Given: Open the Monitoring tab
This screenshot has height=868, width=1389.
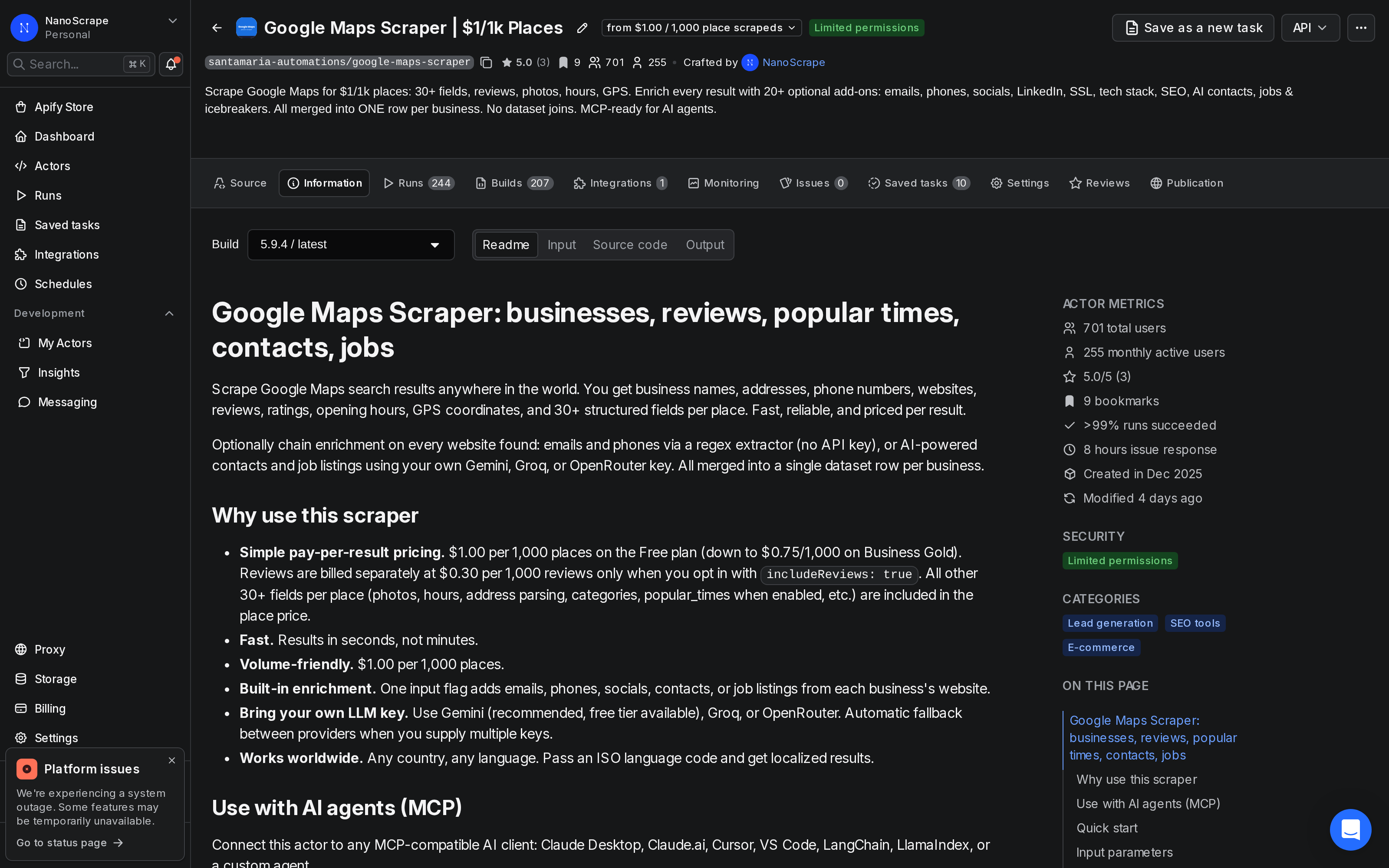Looking at the screenshot, I should tap(723, 183).
